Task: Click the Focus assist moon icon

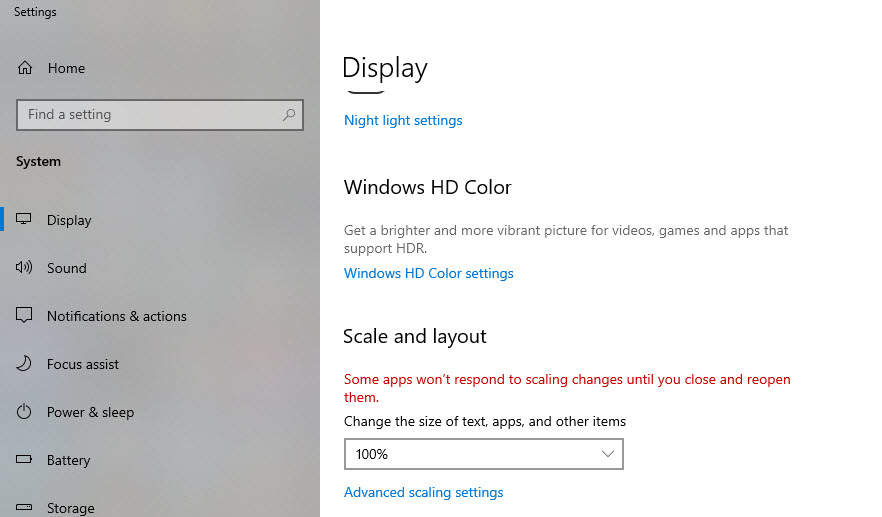Action: point(25,364)
